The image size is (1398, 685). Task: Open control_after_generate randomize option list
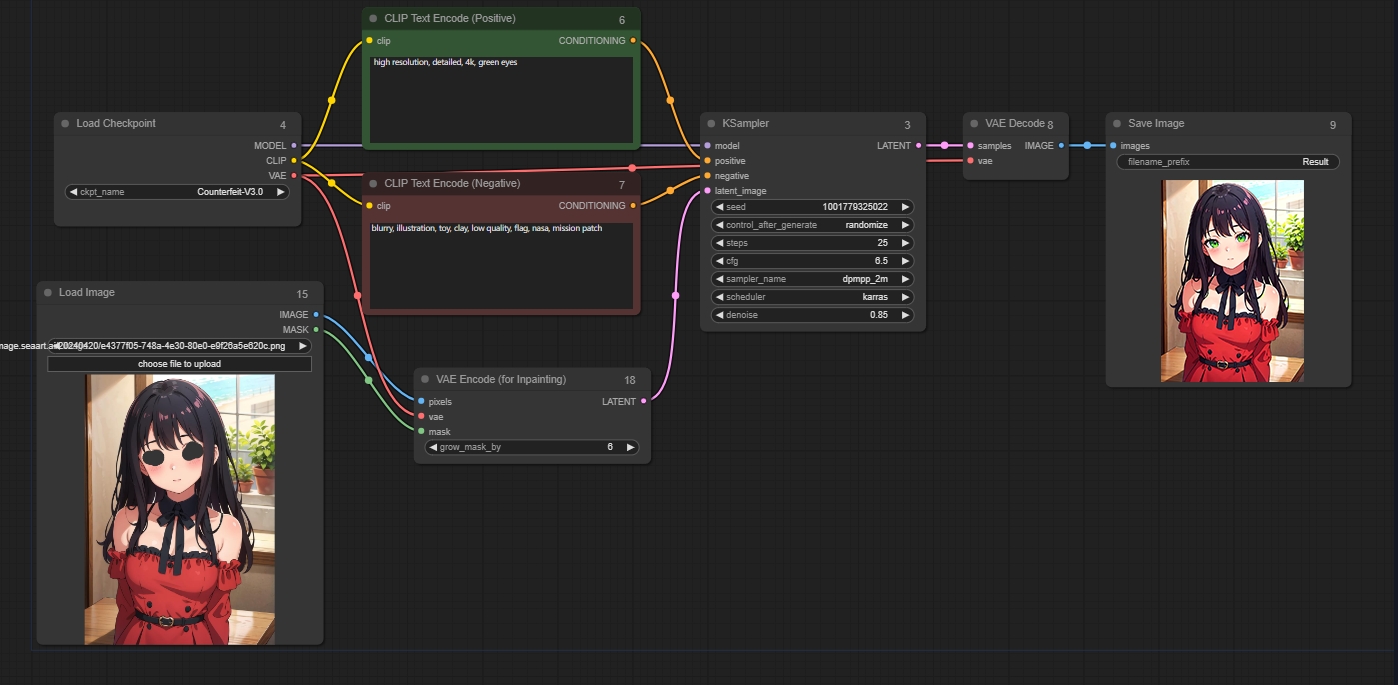click(812, 225)
